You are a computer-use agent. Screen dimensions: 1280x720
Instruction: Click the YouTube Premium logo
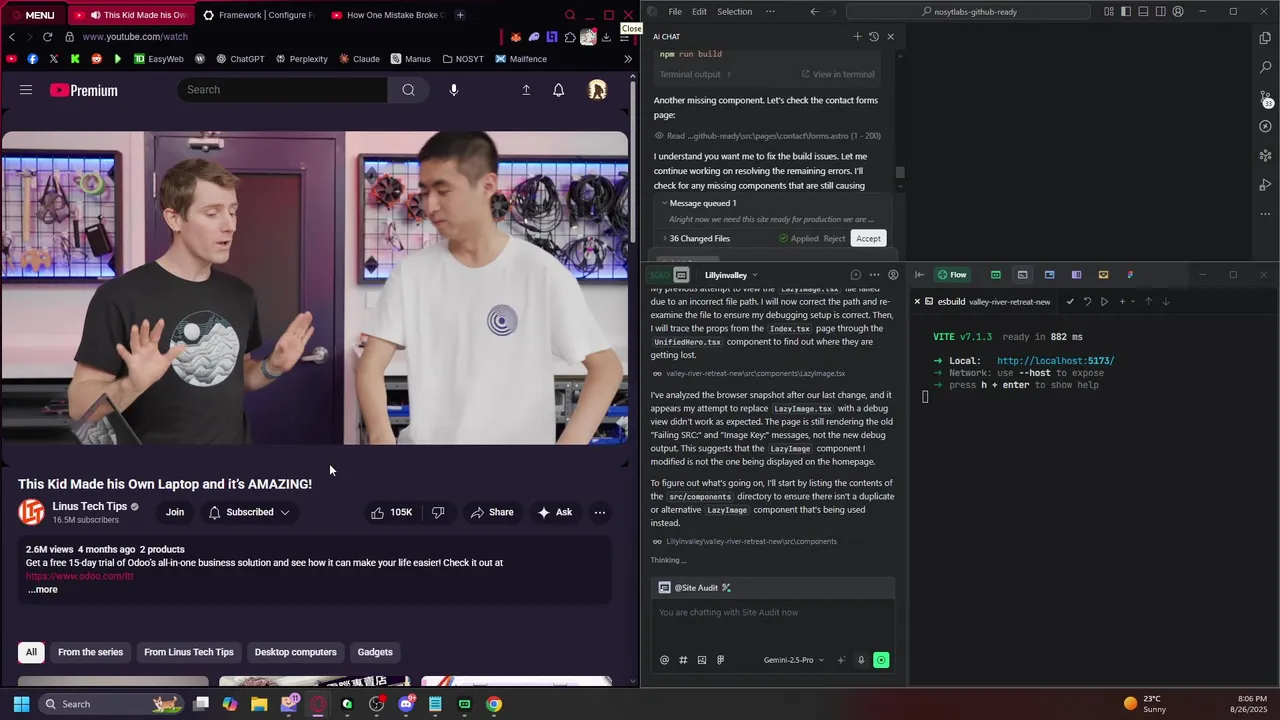click(x=84, y=90)
